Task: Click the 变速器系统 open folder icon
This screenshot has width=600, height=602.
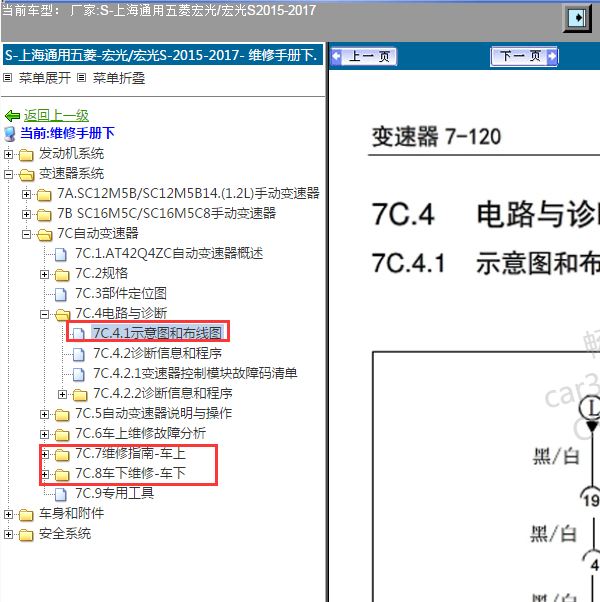Action: click(x=26, y=175)
